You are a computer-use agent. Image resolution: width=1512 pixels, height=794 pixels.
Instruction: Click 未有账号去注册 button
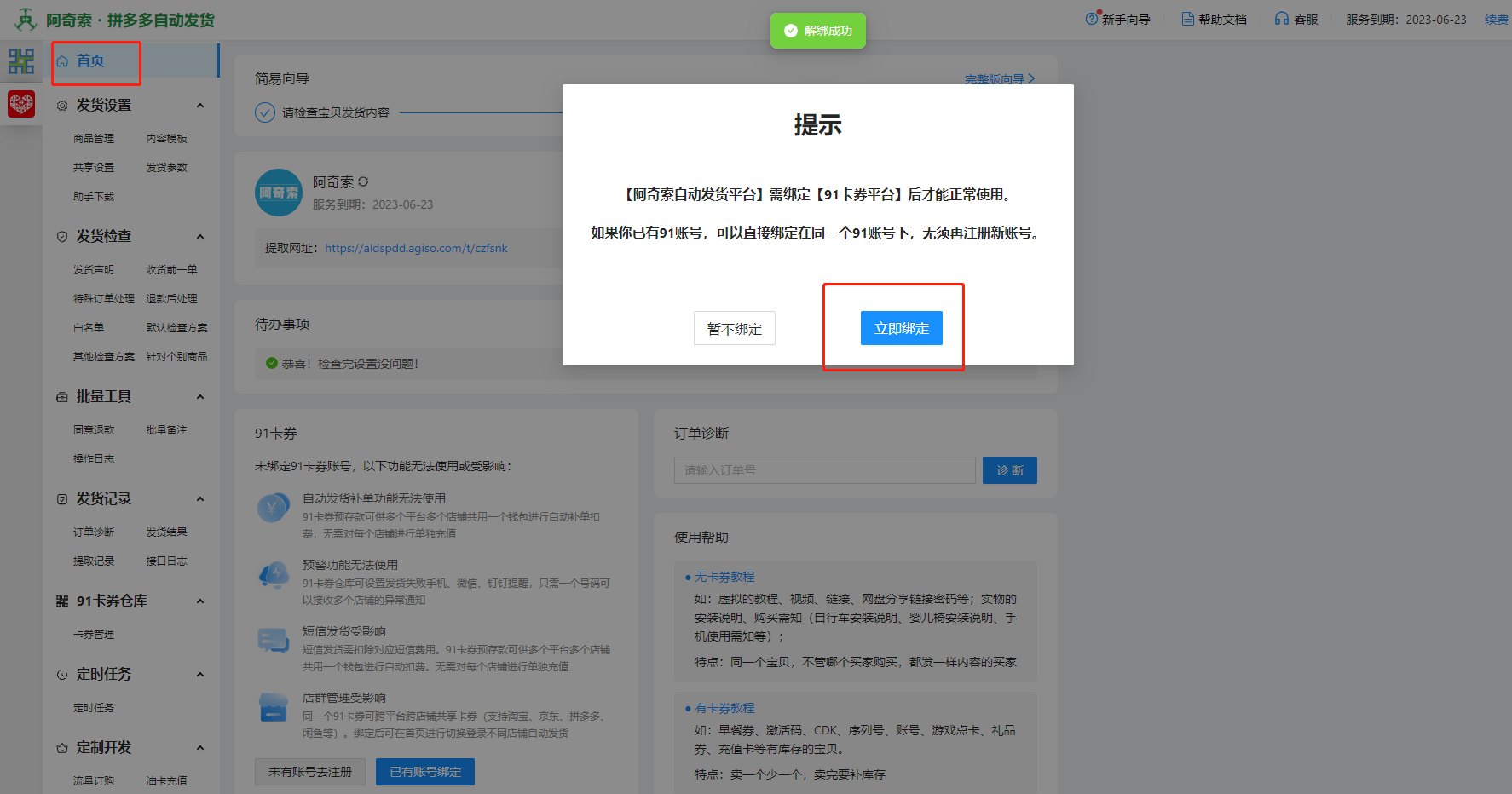pos(310,772)
